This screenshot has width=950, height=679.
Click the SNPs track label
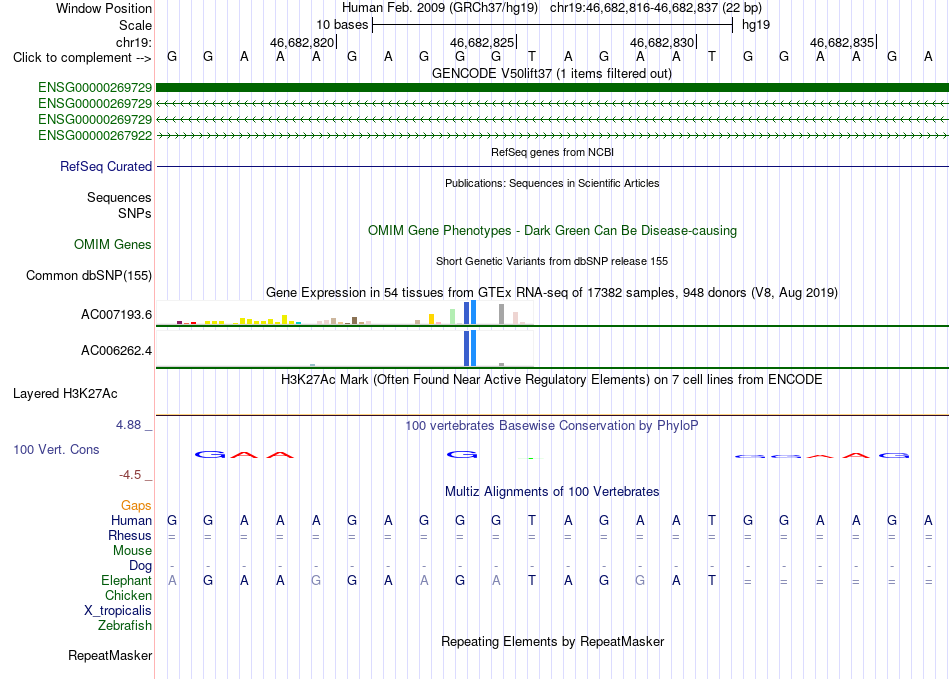[x=135, y=213]
